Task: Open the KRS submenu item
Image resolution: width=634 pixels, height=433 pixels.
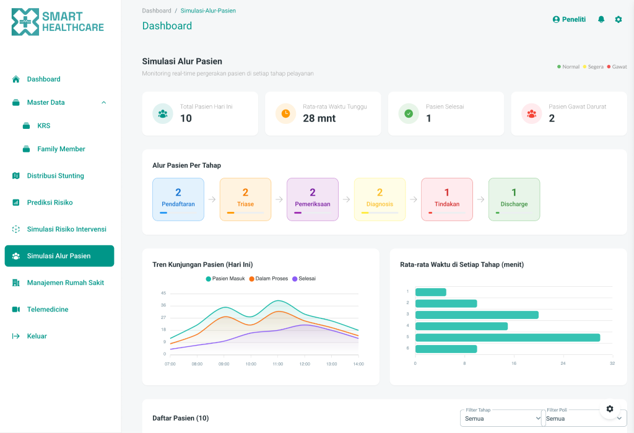Action: point(59,126)
